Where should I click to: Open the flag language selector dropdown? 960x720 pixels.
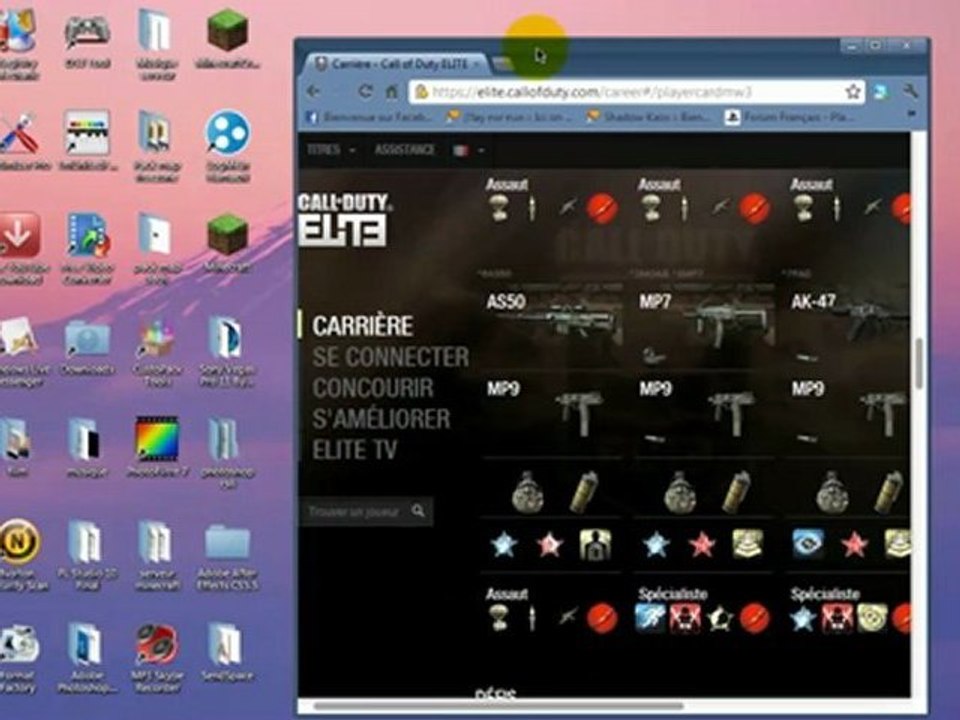click(x=469, y=150)
